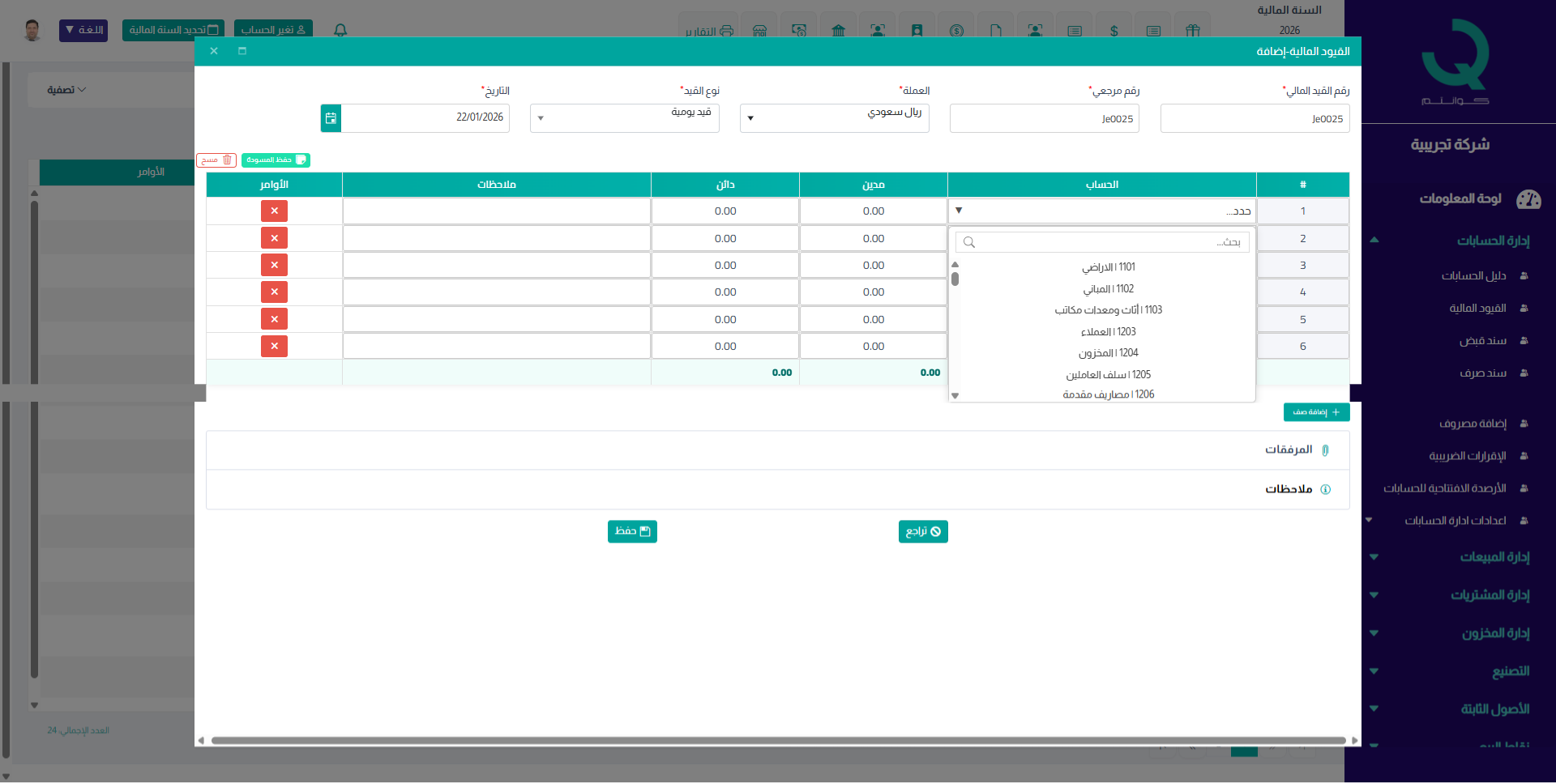Image resolution: width=1556 pixels, height=784 pixels.
Task: Click the paperclip icon beside المرفقات
Action: coord(1327,450)
